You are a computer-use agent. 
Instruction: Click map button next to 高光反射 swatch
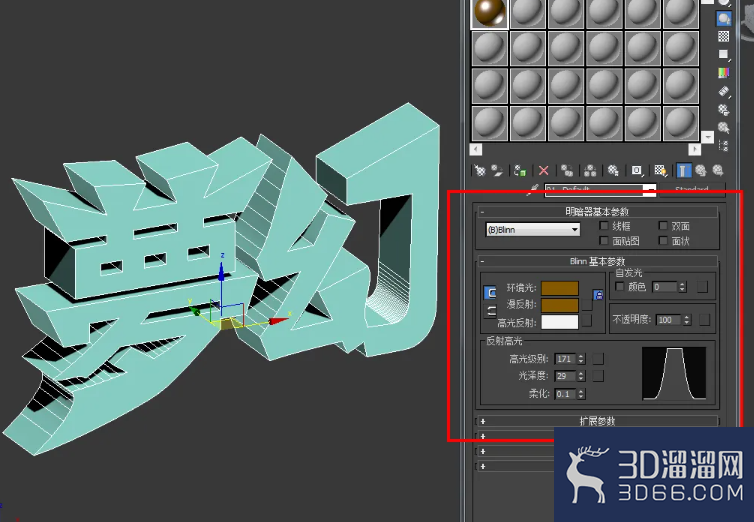(587, 322)
